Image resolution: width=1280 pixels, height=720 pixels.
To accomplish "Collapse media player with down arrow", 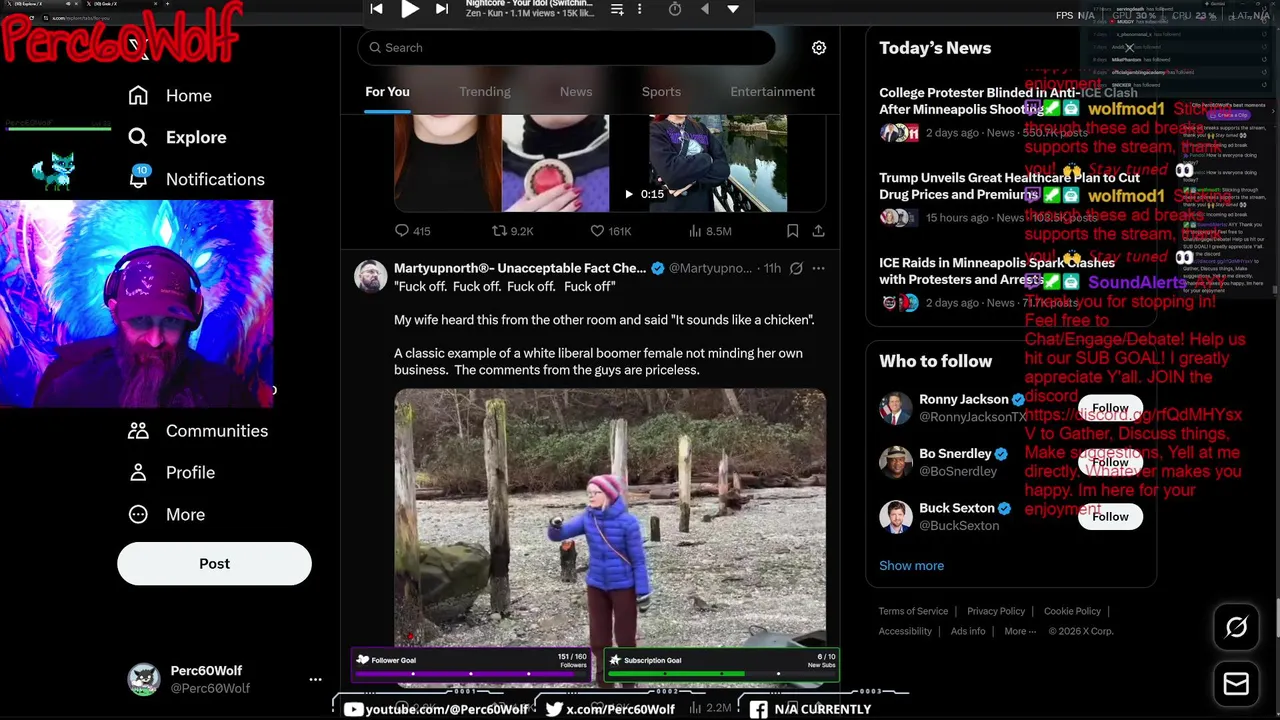I will tap(733, 9).
